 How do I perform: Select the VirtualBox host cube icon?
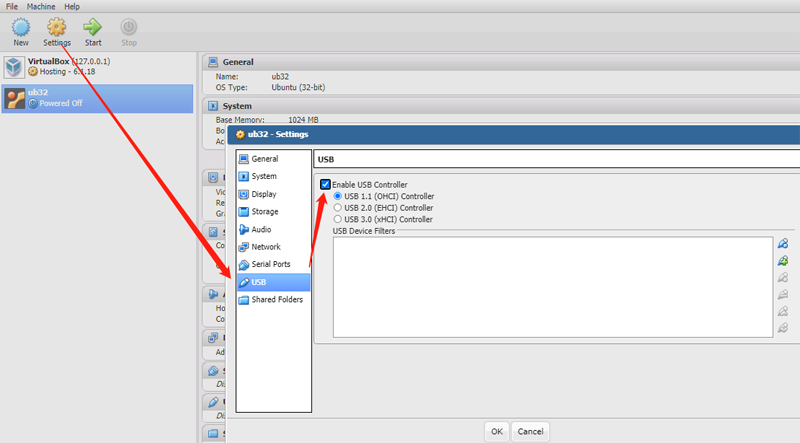coord(14,67)
